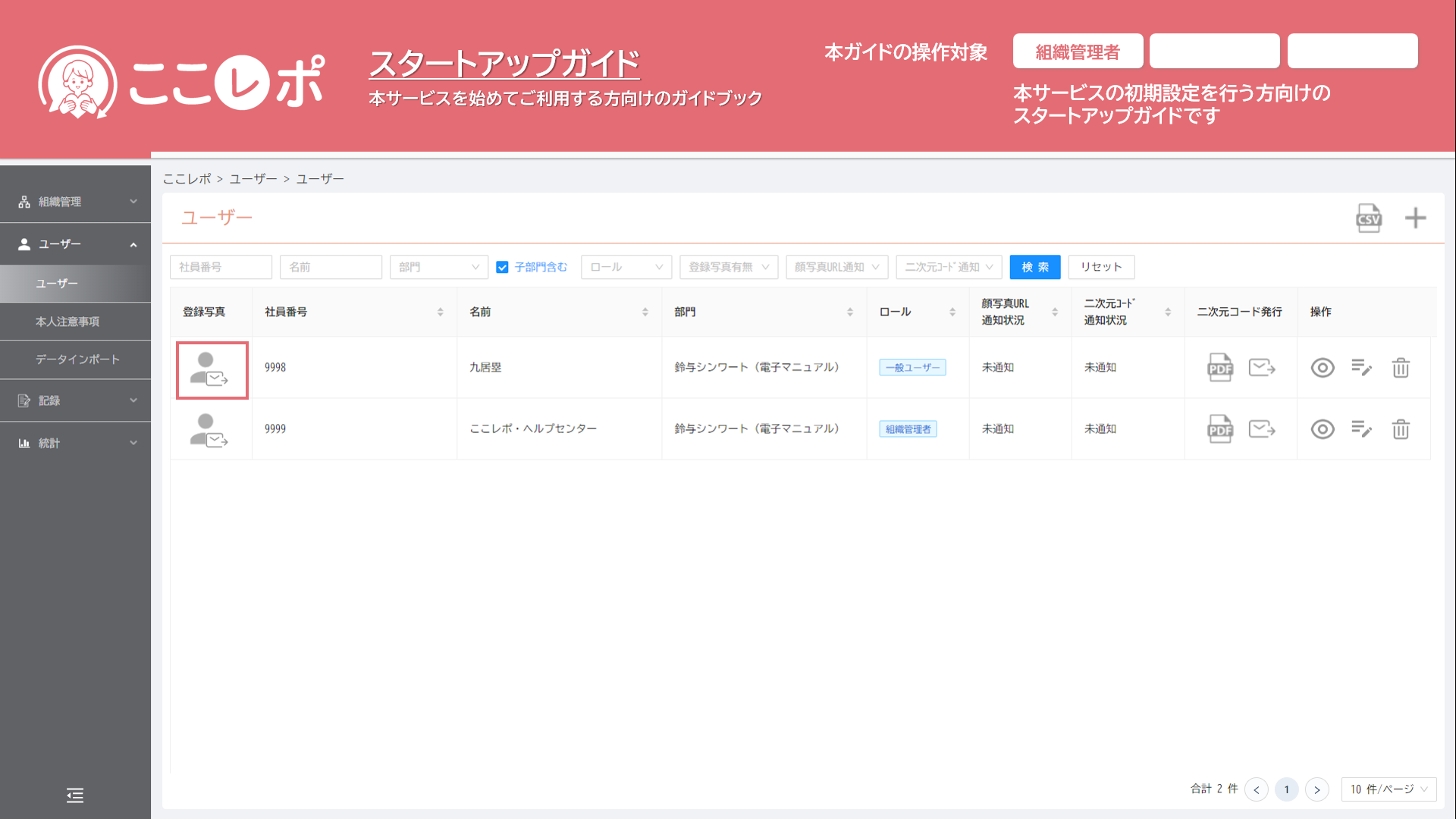
Task: Click the CSV export icon
Action: tap(1368, 218)
